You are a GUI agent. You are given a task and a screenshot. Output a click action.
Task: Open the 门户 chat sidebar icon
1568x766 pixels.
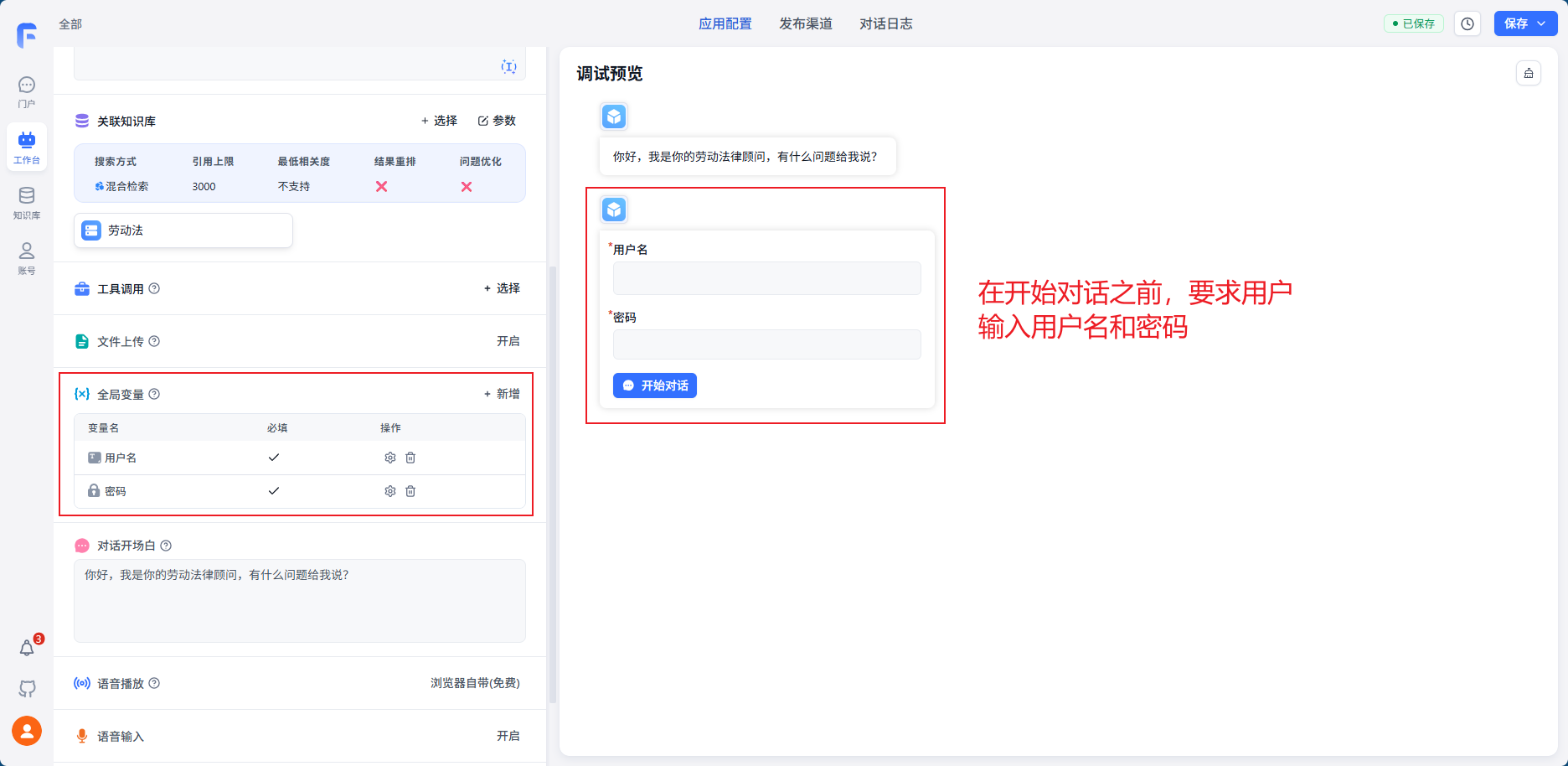27,91
